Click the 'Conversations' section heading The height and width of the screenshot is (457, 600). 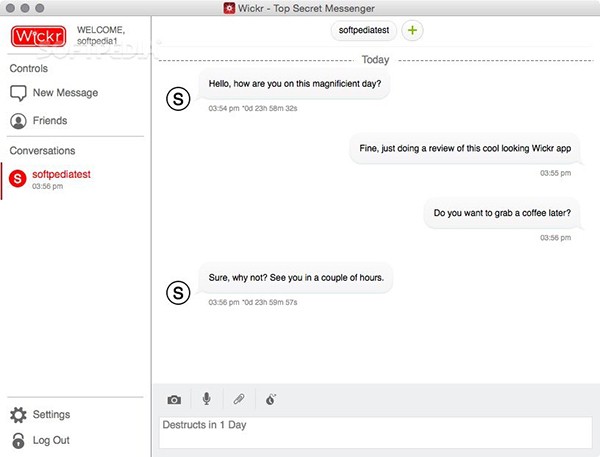pos(42,151)
